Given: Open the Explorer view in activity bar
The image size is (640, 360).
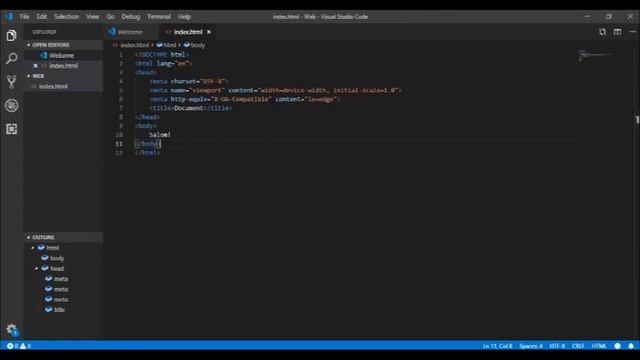Looking at the screenshot, I should 11,36.
